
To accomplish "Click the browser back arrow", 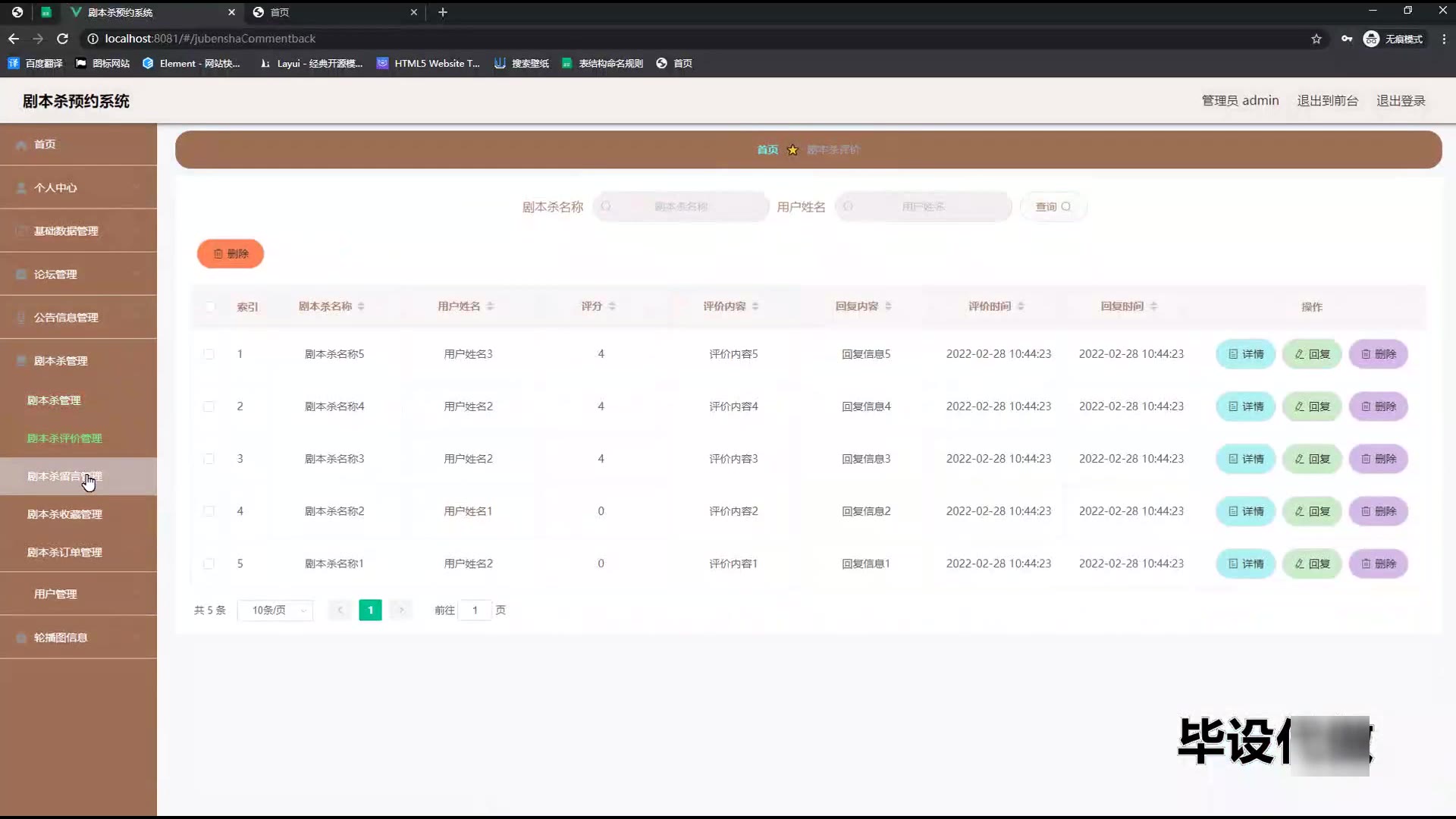I will click(x=14, y=39).
